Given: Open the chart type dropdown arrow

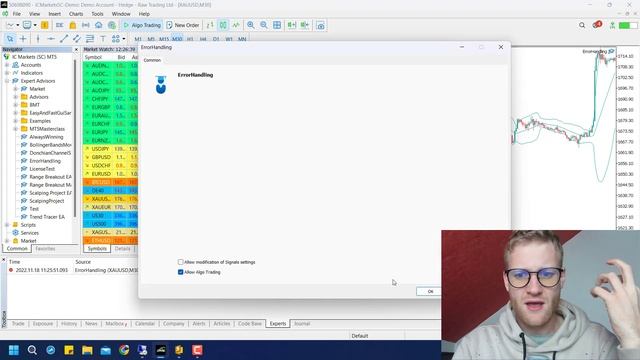Looking at the screenshot, I should point(18,25).
